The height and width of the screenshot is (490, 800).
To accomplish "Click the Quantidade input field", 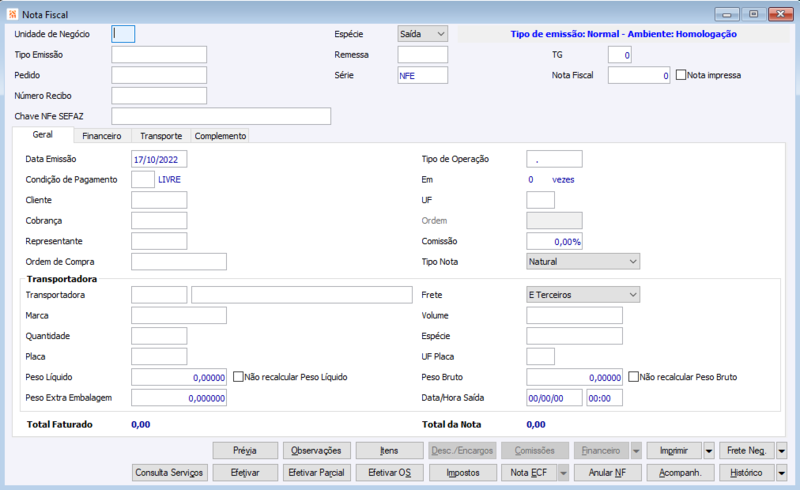I will (x=159, y=336).
